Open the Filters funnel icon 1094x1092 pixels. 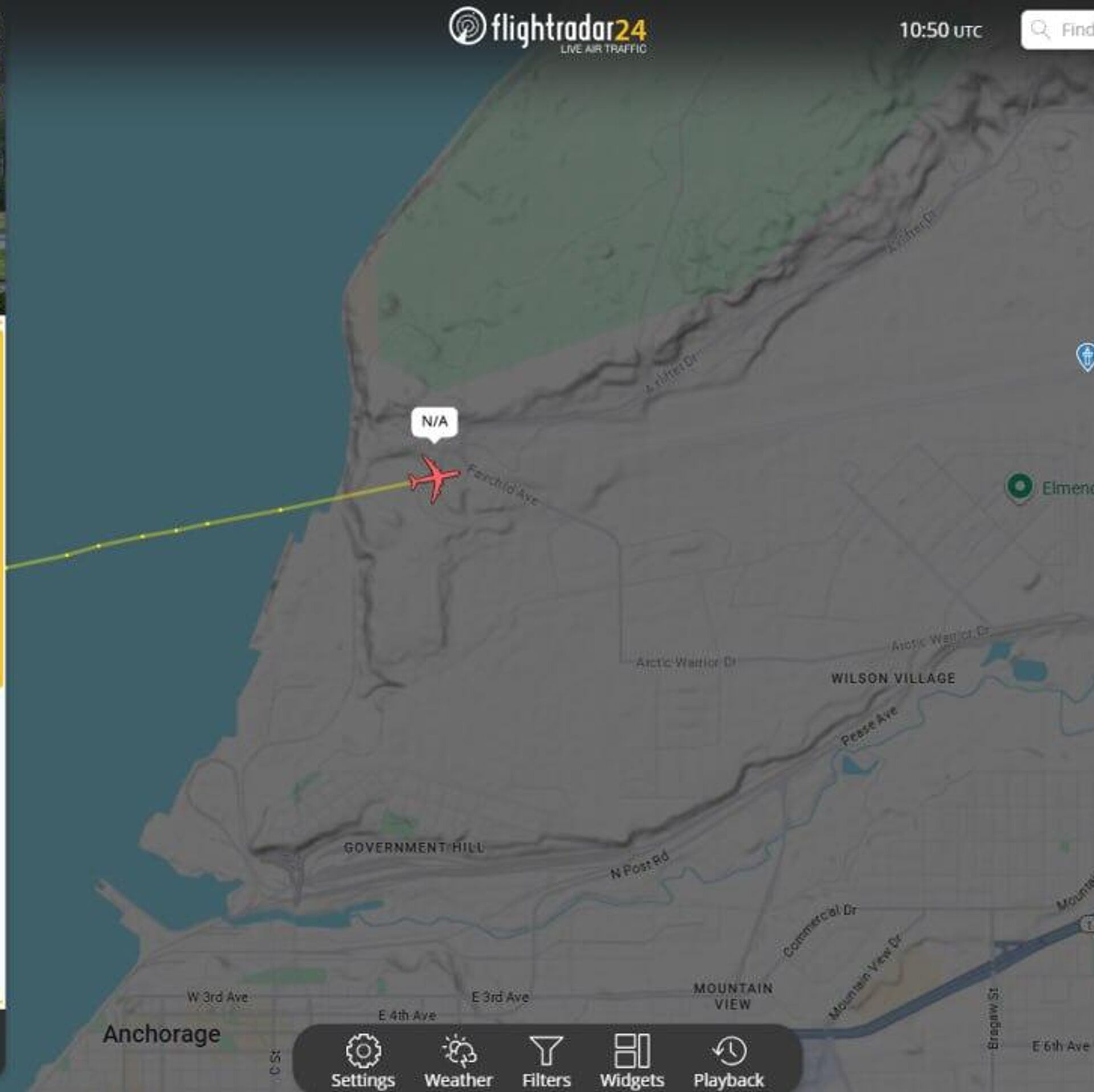[546, 1050]
